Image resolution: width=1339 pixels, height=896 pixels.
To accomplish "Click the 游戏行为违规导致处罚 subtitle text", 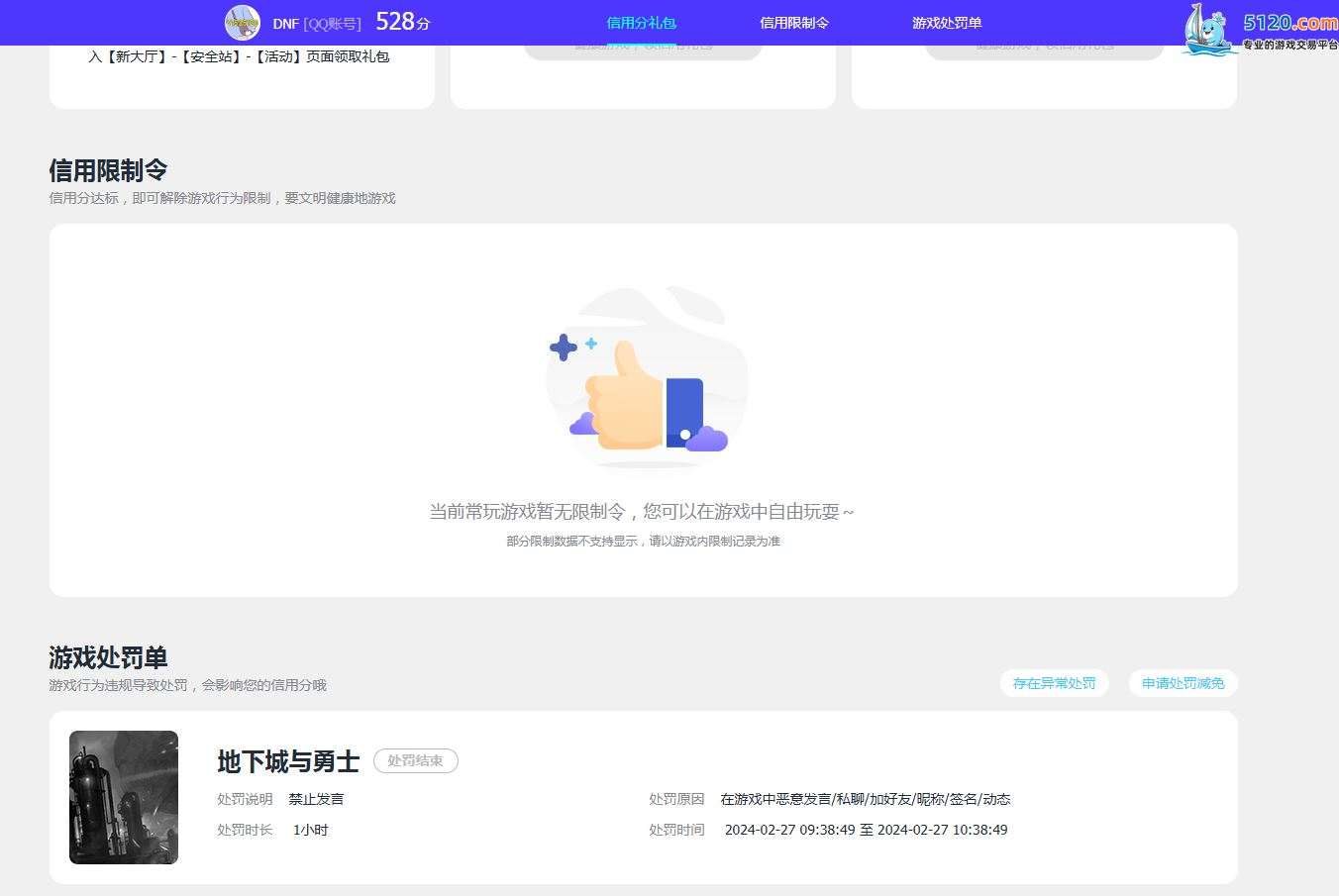I will click(187, 685).
